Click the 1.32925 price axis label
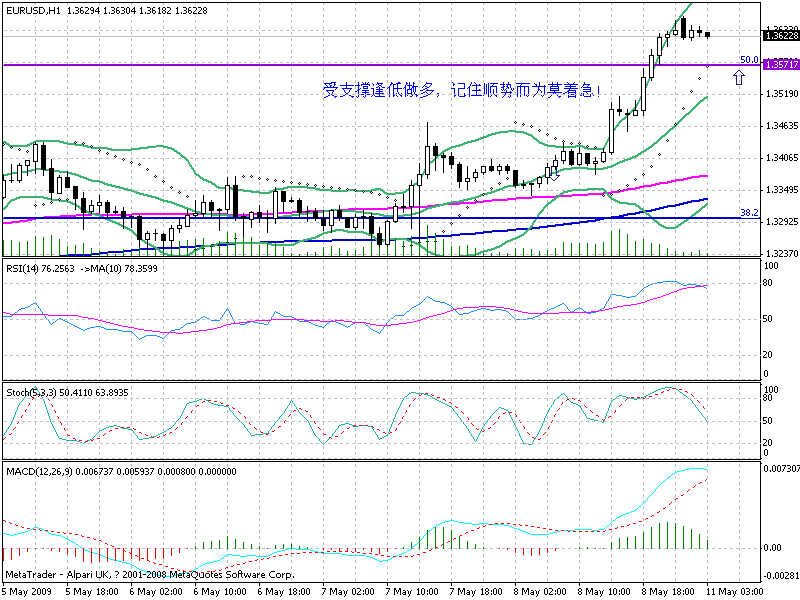Image resolution: width=800 pixels, height=600 pixels. click(x=782, y=221)
